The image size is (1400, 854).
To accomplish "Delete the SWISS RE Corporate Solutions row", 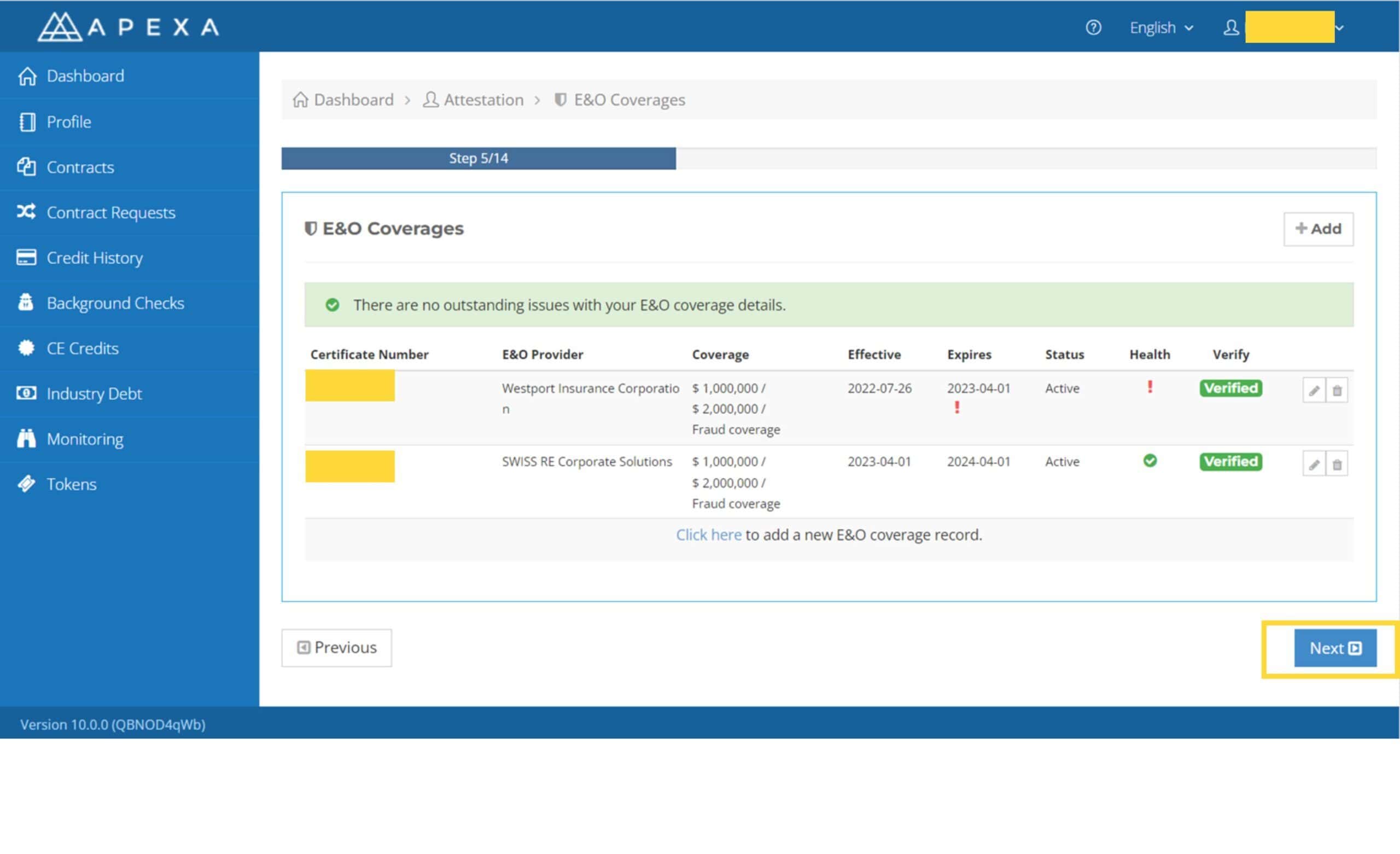I will click(1337, 464).
